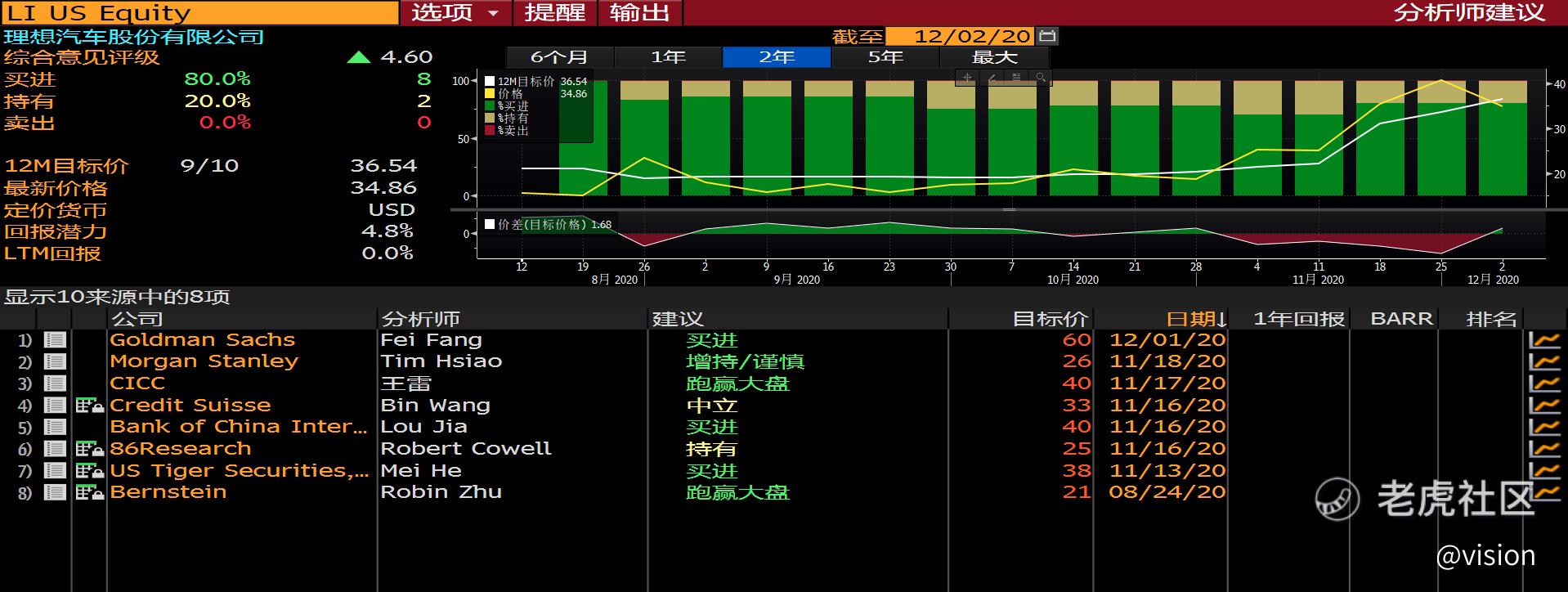Open the Morgan Stanley company link

204,361
